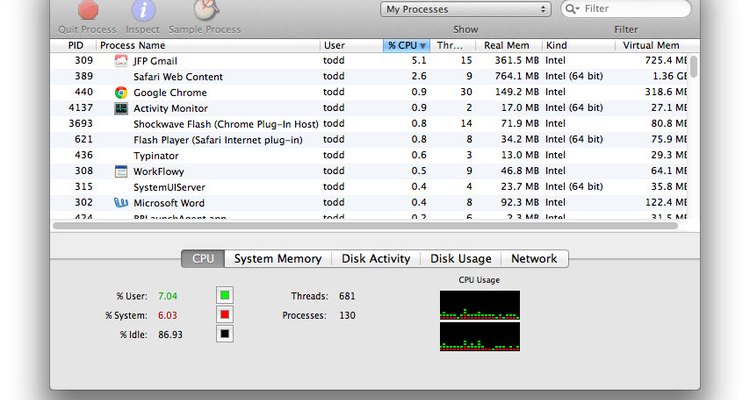
Task: Click PID 309 in the list
Action: (84, 61)
